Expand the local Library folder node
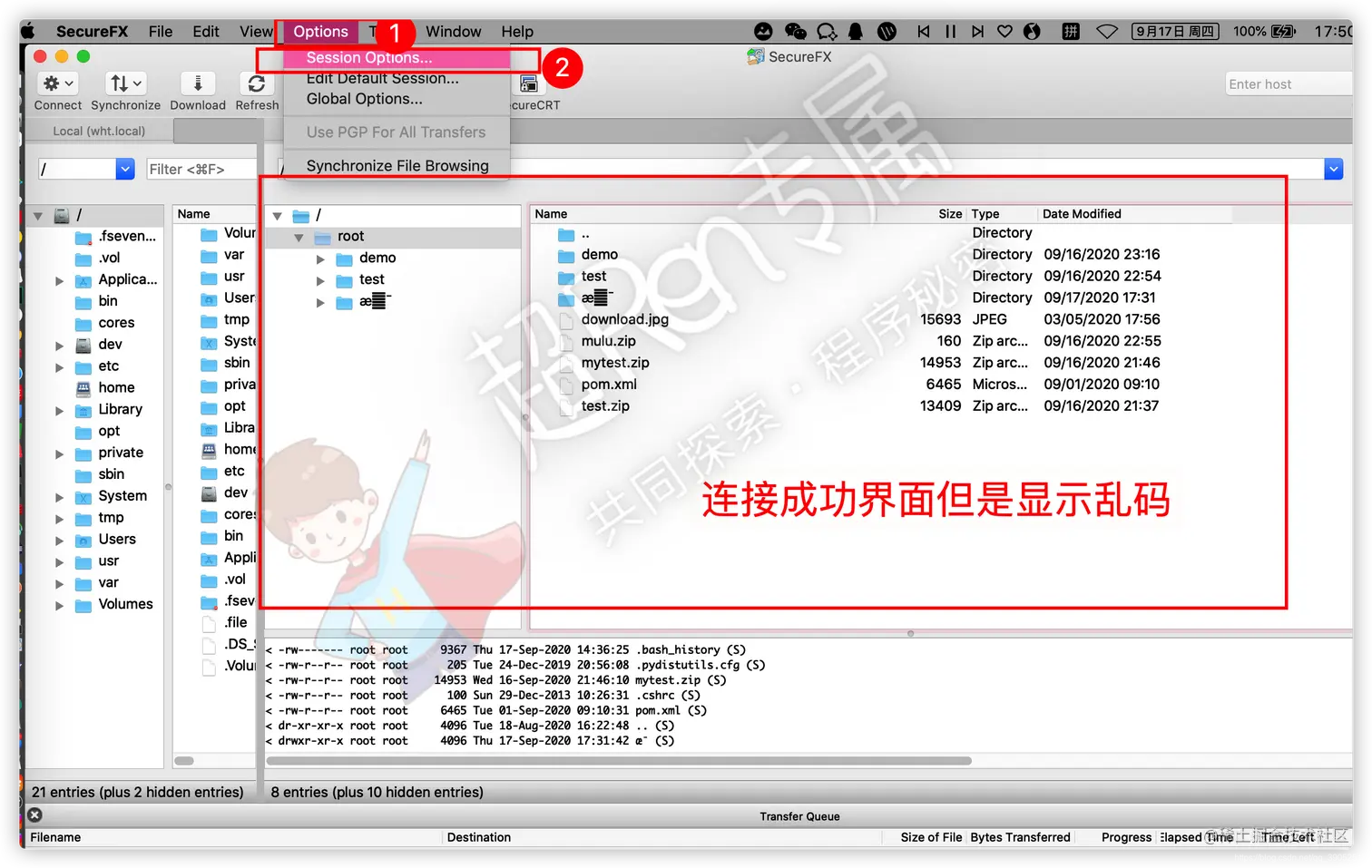 pos(59,410)
